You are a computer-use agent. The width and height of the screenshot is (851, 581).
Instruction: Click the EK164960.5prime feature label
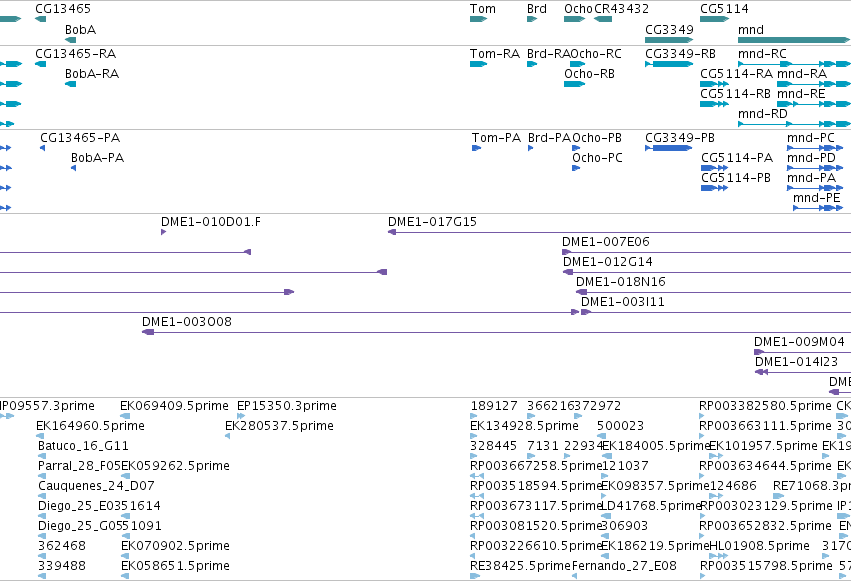click(x=91, y=426)
